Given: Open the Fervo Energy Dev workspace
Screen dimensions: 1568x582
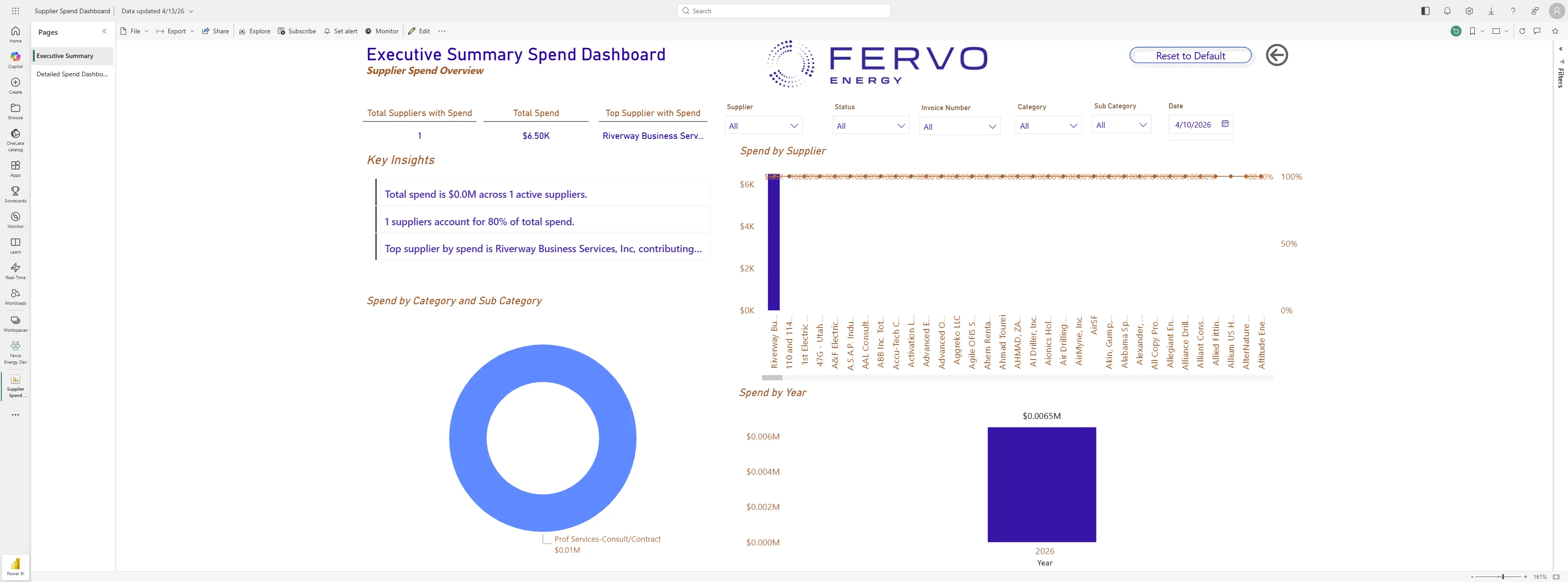Looking at the screenshot, I should [x=15, y=349].
